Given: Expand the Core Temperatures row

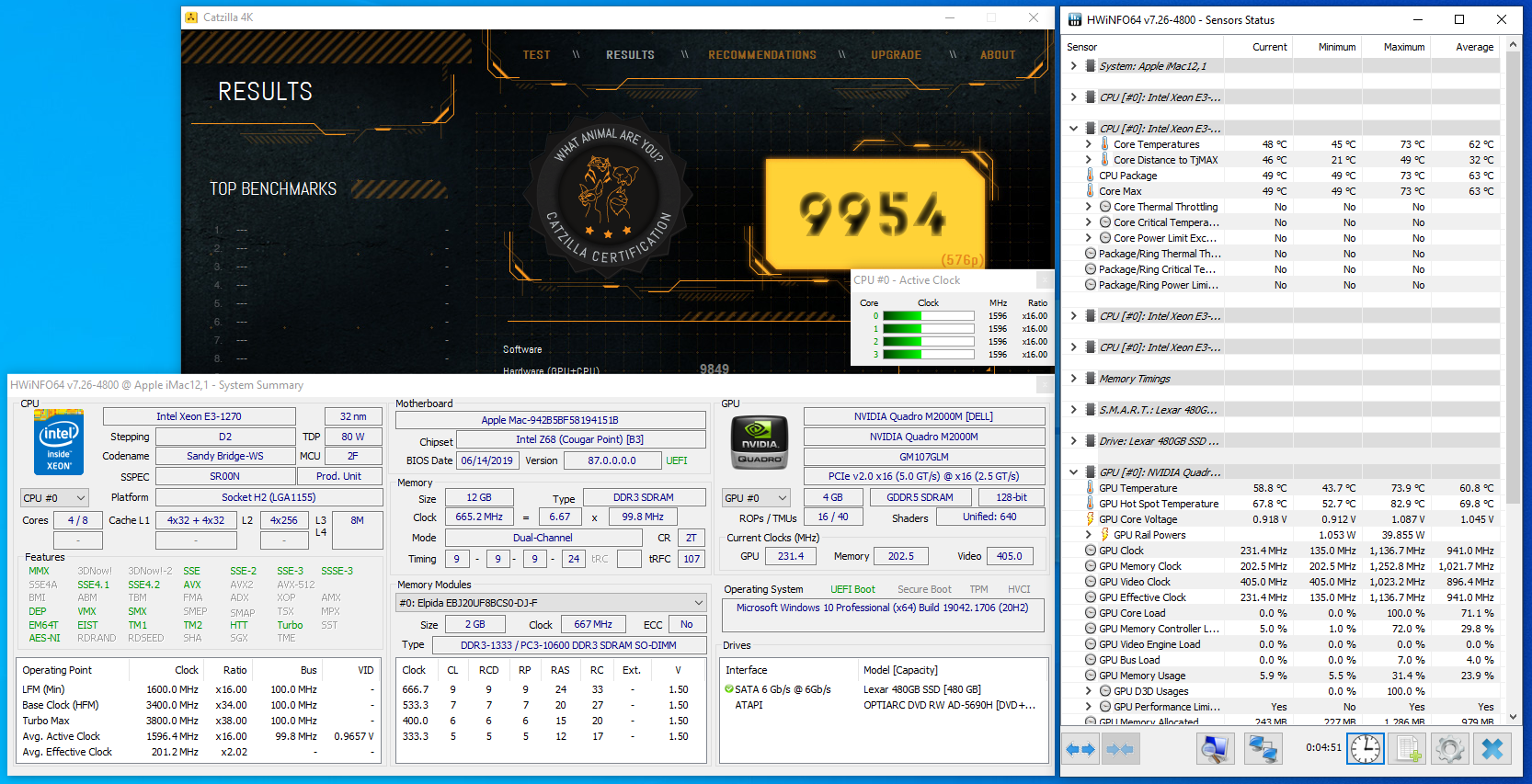Looking at the screenshot, I should pyautogui.click(x=1089, y=144).
